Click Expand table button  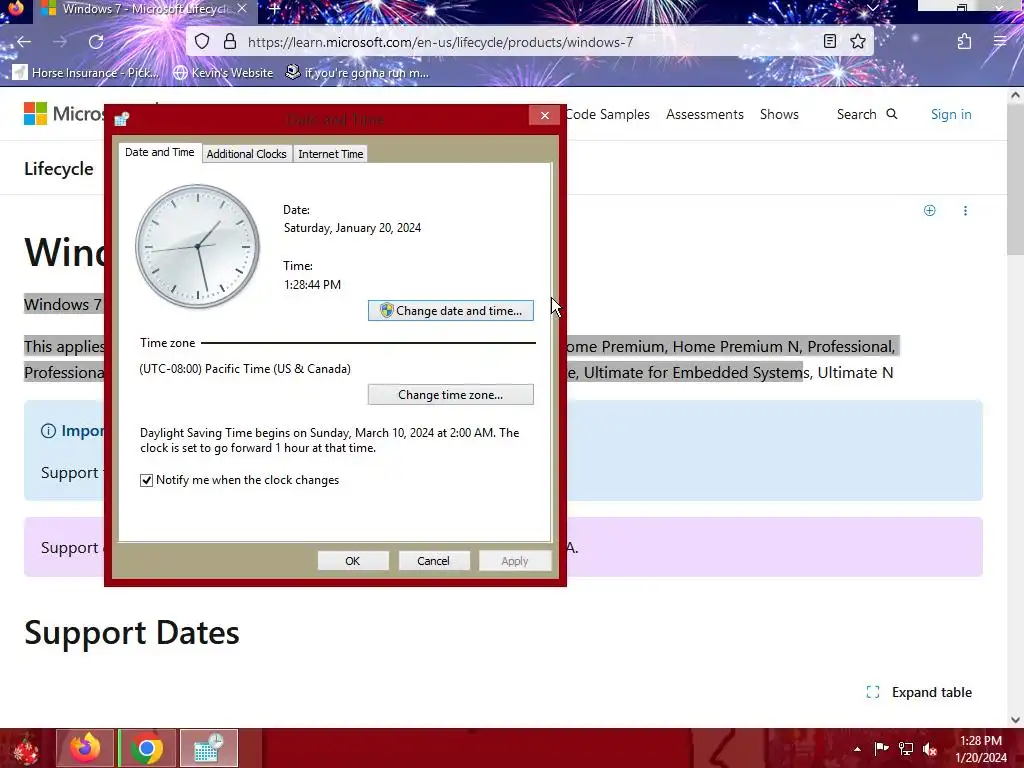919,692
